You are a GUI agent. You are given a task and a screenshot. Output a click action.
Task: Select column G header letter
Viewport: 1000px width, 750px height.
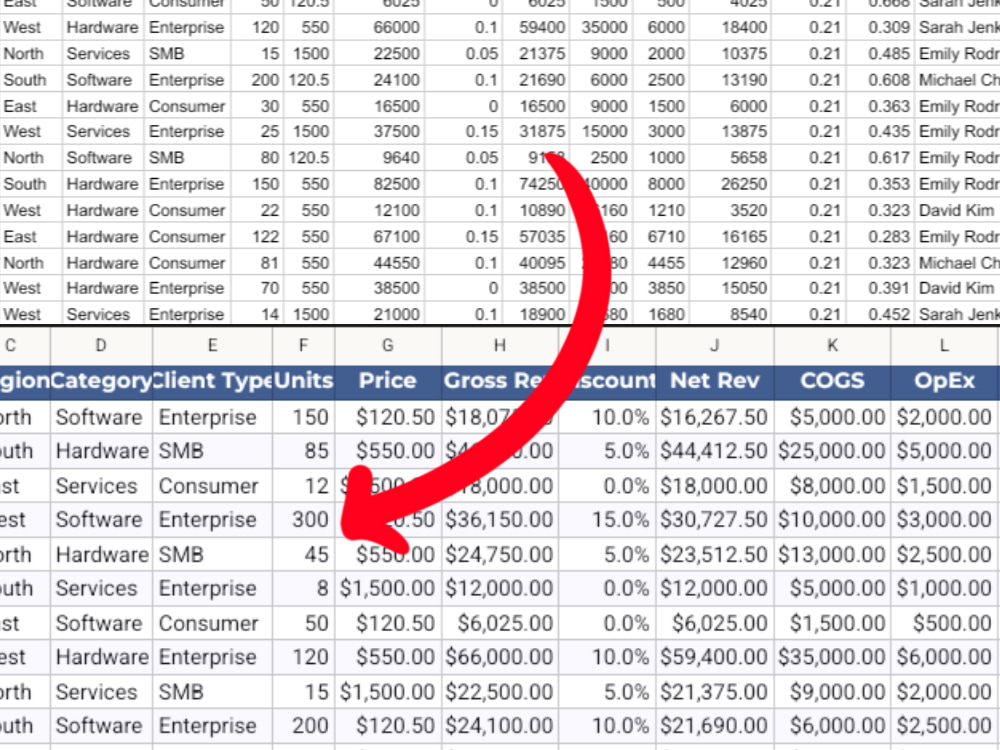388,346
